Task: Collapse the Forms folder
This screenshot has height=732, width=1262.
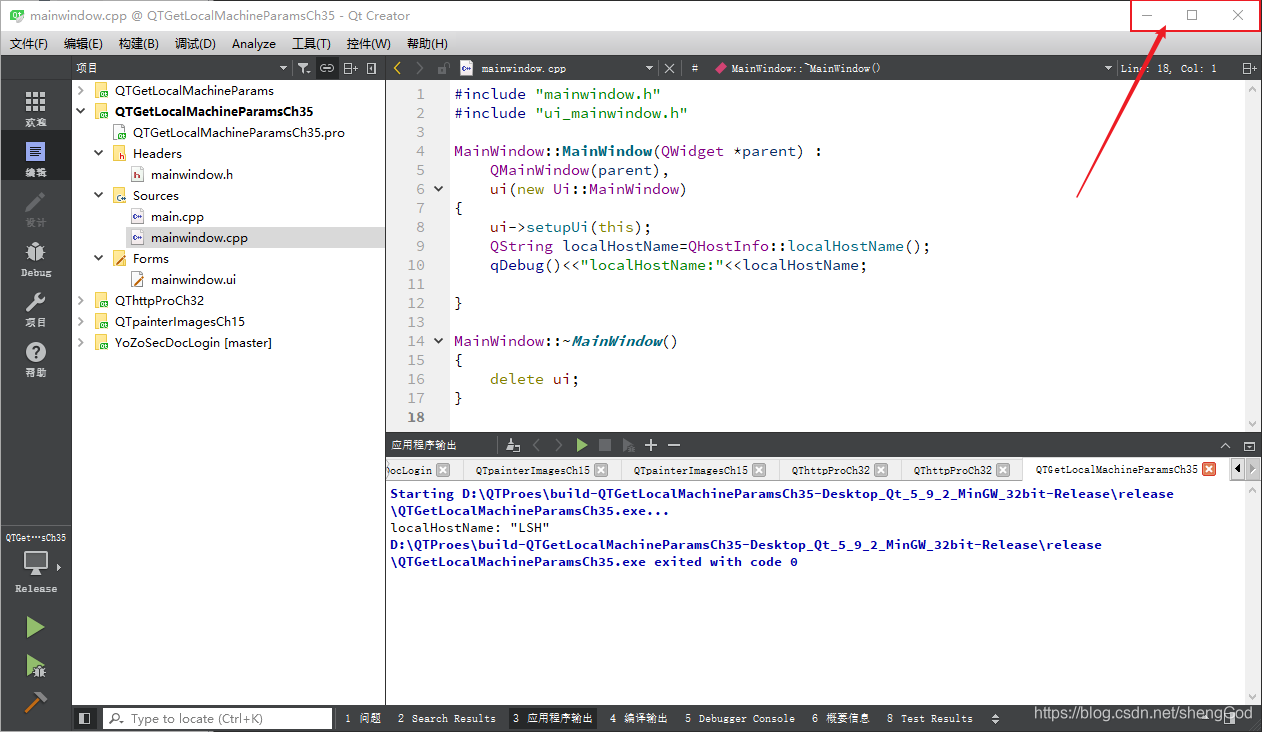Action: pos(99,258)
